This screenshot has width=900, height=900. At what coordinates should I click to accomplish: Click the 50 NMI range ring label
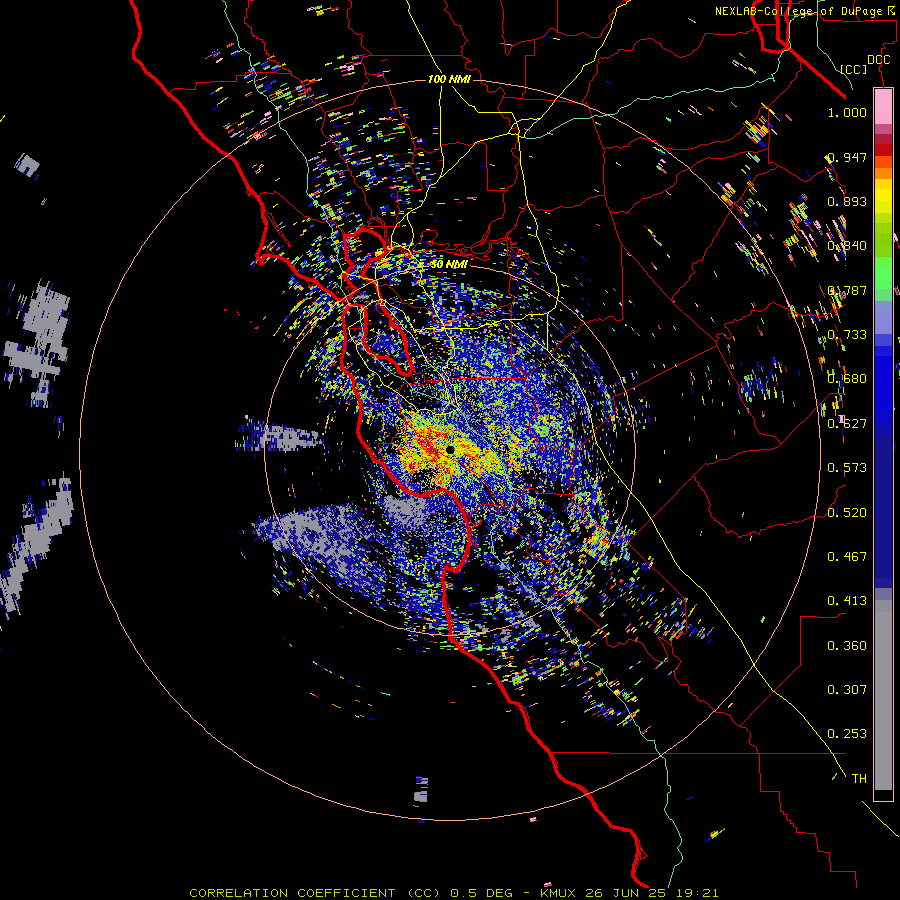tap(449, 265)
